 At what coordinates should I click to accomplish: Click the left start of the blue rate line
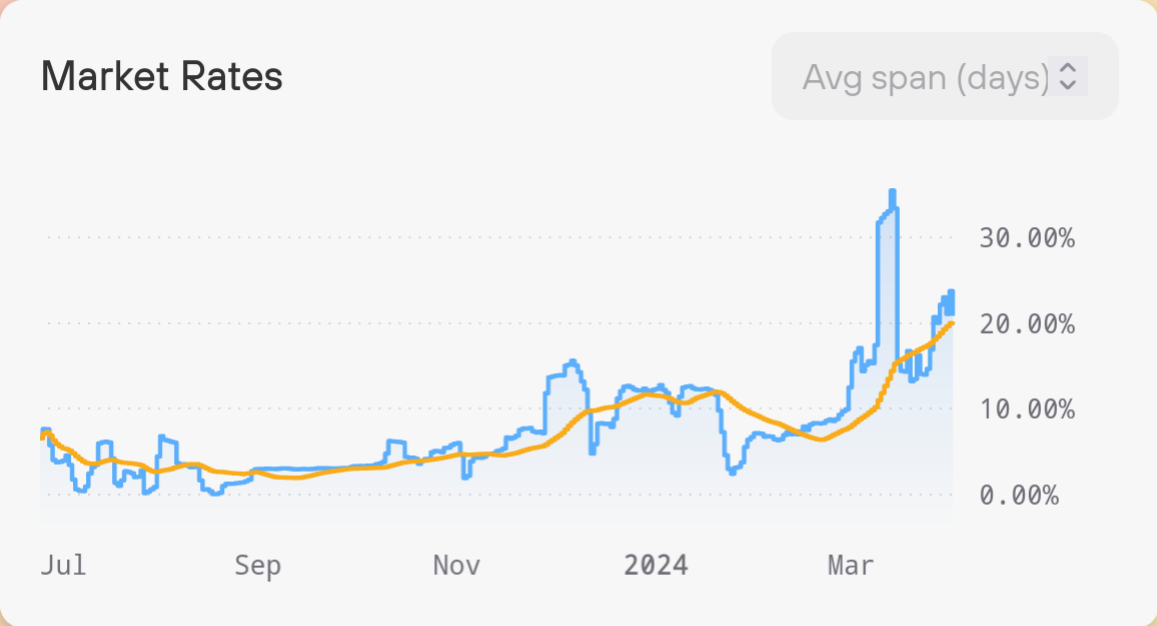(42, 431)
